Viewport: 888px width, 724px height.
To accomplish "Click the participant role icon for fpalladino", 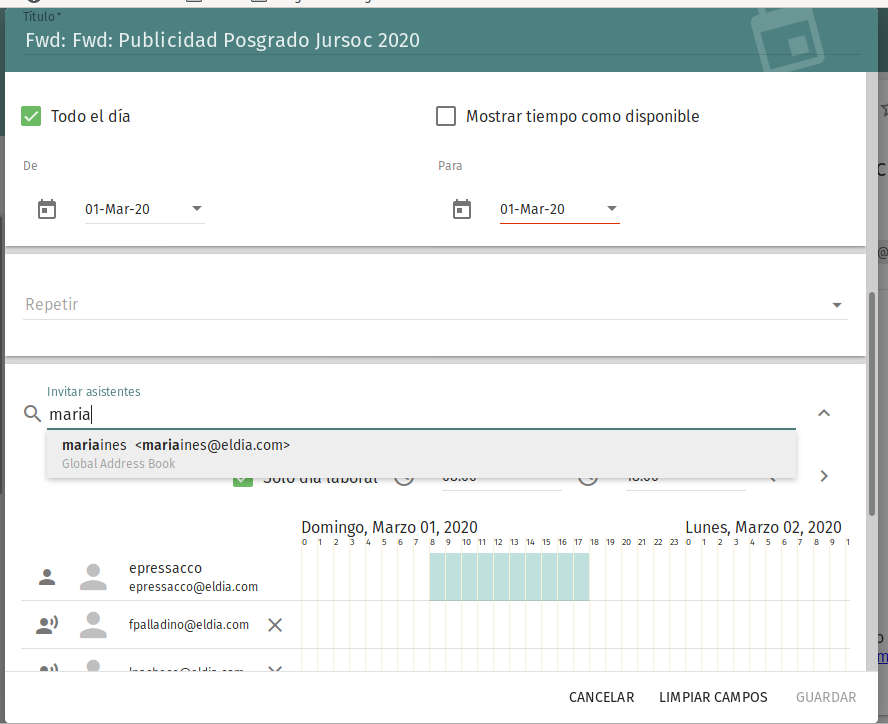I will (x=47, y=625).
